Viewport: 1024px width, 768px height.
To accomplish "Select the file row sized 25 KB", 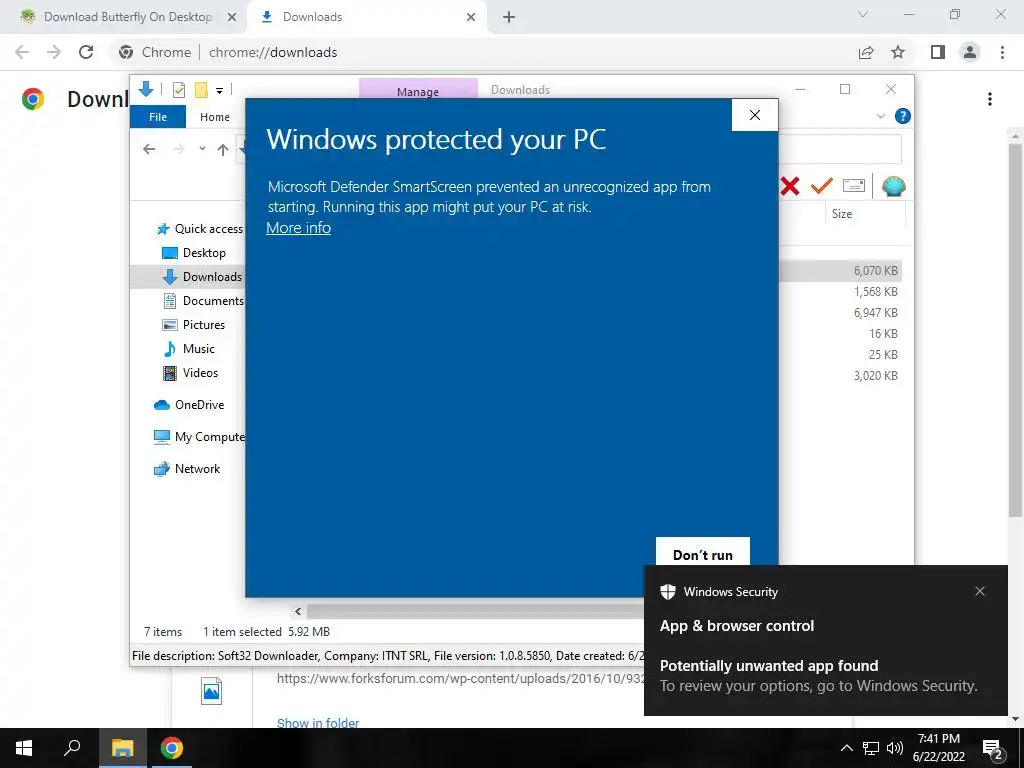I will [840, 355].
